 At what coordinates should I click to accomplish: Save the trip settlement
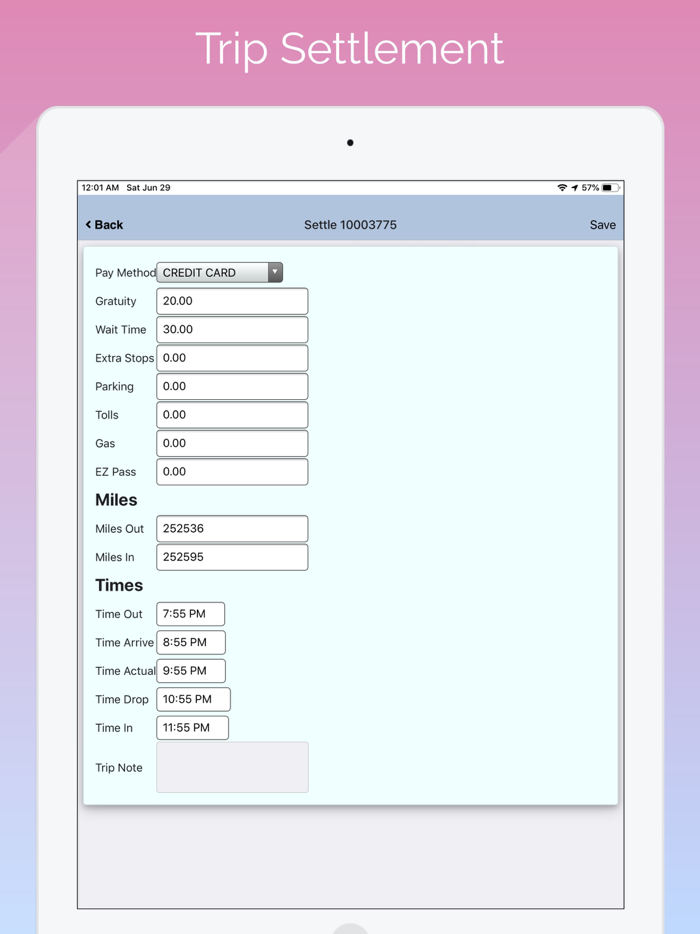pyautogui.click(x=602, y=225)
